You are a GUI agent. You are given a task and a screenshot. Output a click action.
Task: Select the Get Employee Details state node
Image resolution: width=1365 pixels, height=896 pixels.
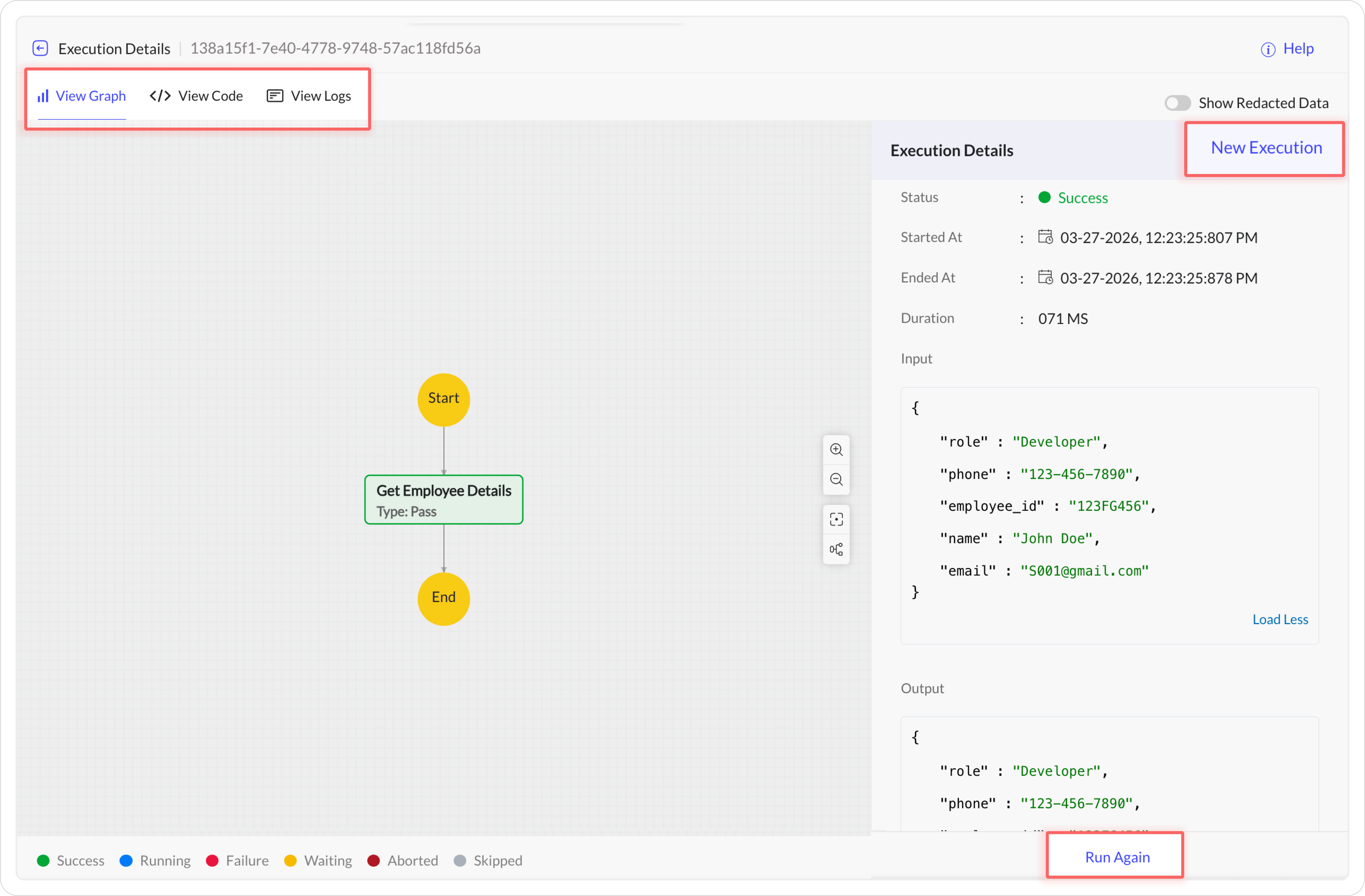pos(443,500)
